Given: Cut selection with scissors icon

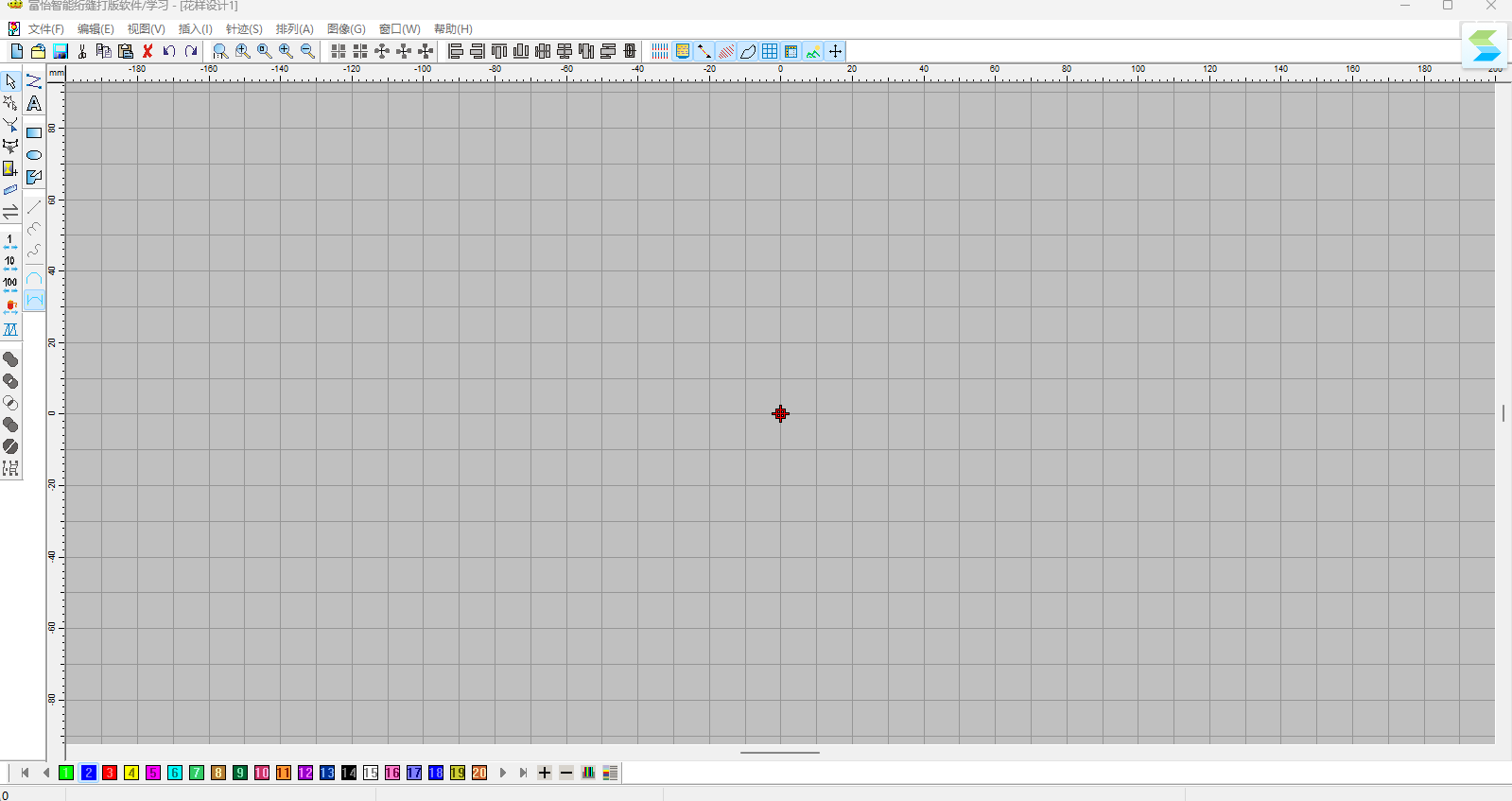Looking at the screenshot, I should tap(82, 51).
